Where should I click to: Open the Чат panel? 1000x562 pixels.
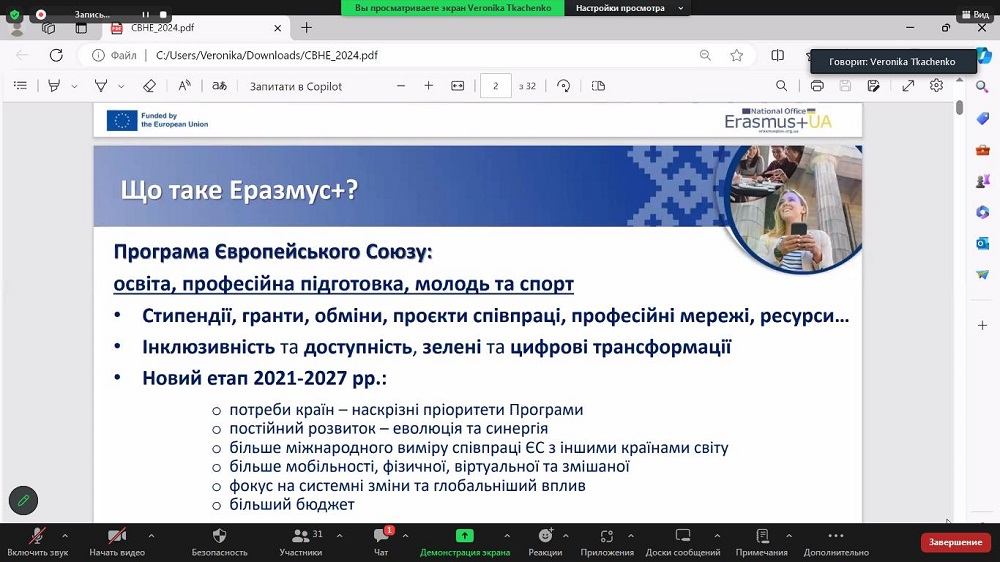(381, 536)
